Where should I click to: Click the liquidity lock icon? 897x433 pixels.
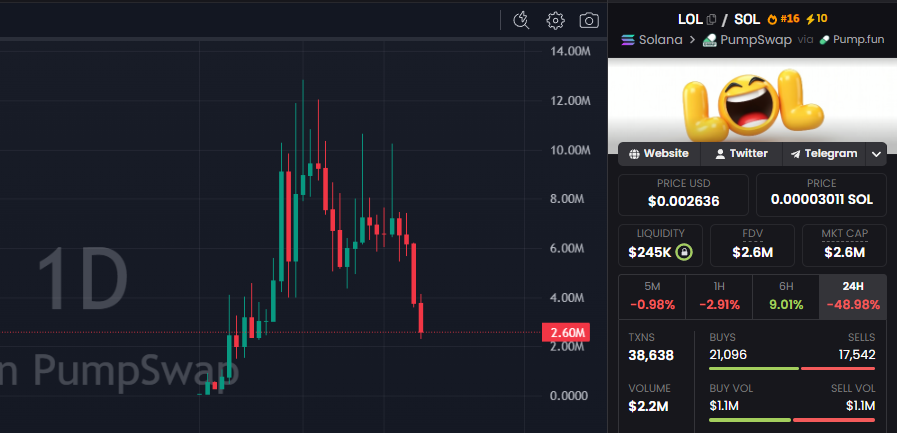683,252
